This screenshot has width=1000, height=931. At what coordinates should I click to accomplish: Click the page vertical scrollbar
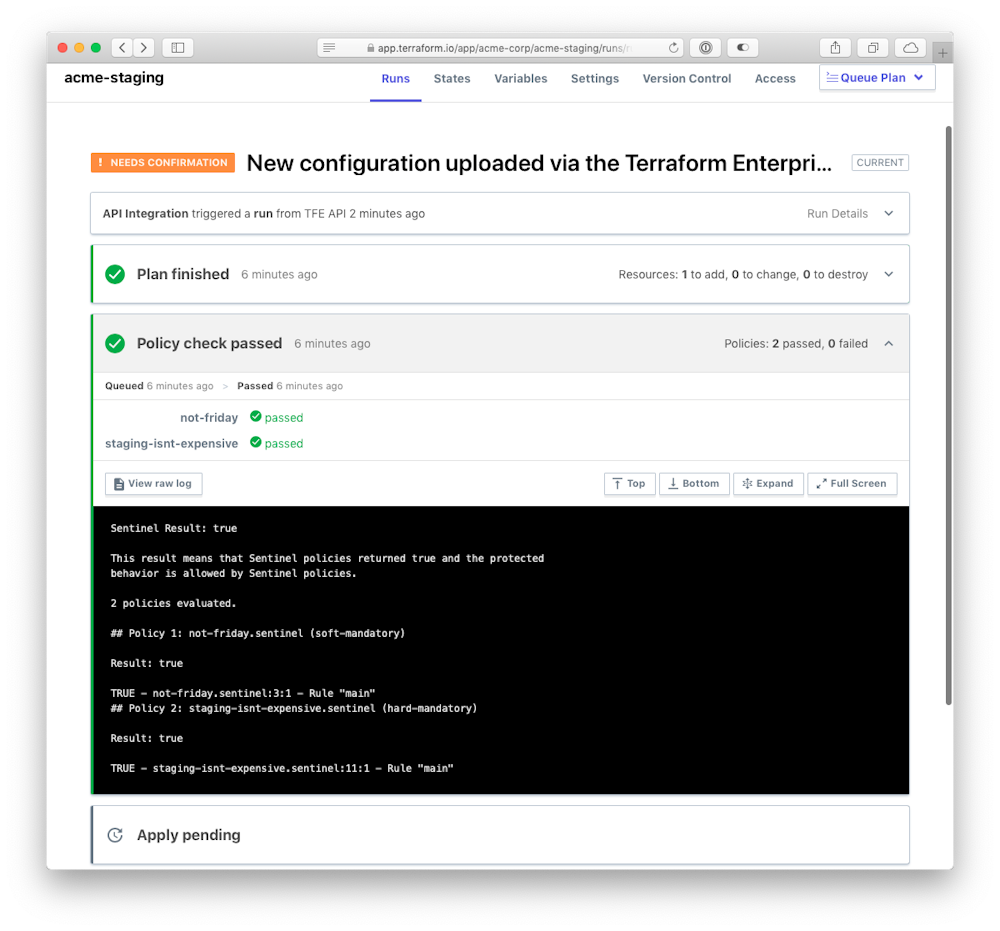pyautogui.click(x=948, y=415)
